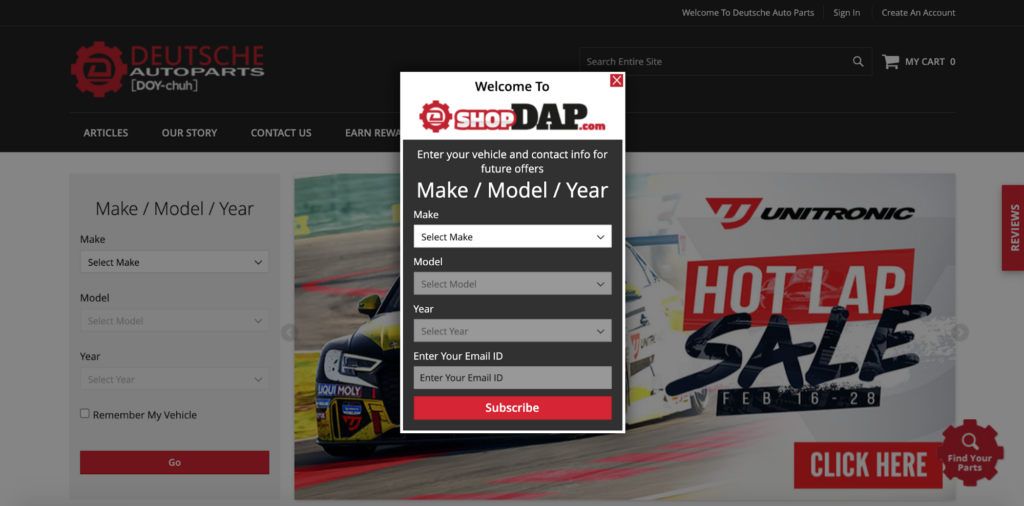The width and height of the screenshot is (1024, 506).
Task: Click the Find Your Parts gear badge
Action: pos(970,453)
